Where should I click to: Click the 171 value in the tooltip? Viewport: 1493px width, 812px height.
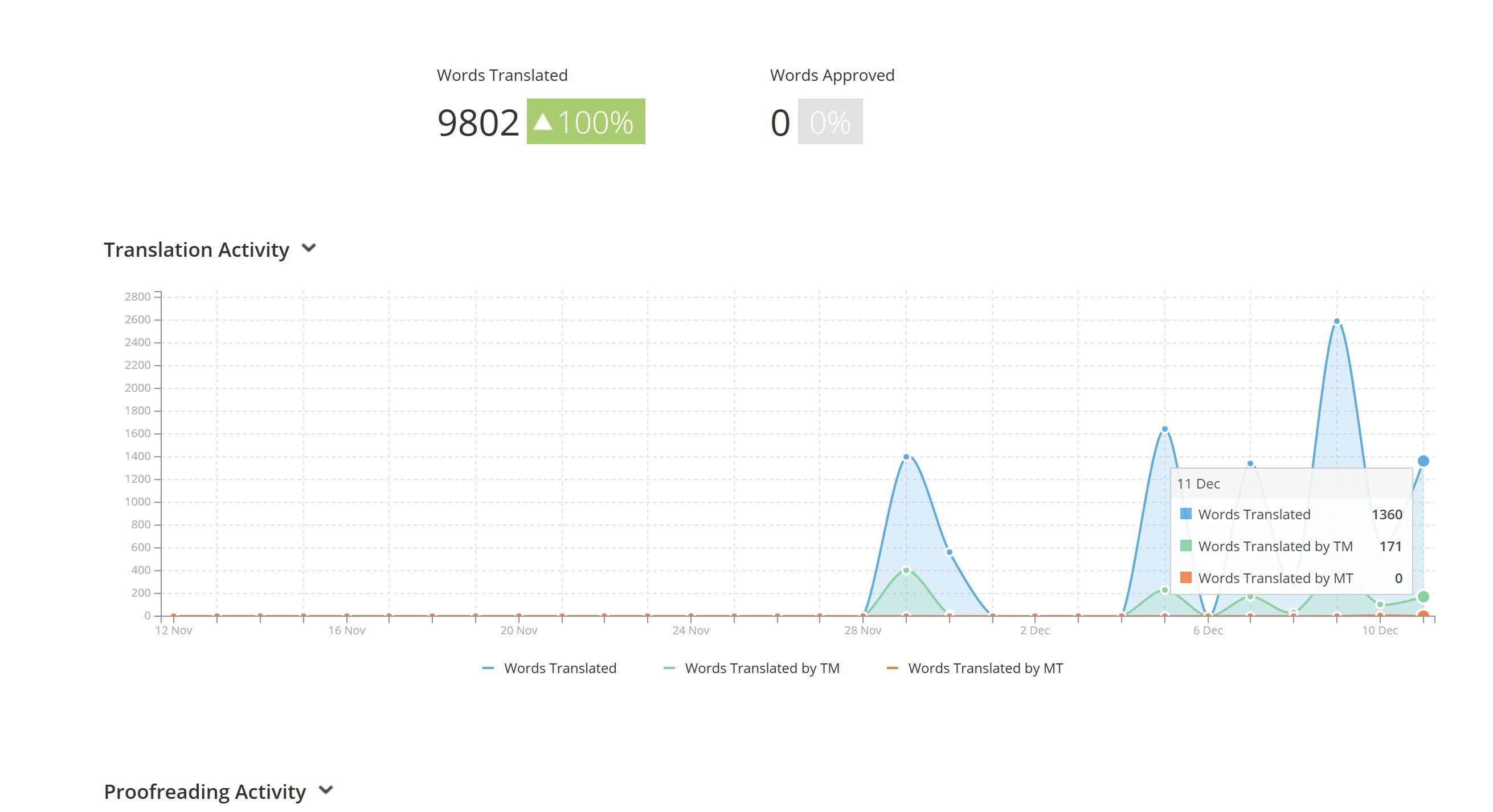tap(1390, 546)
